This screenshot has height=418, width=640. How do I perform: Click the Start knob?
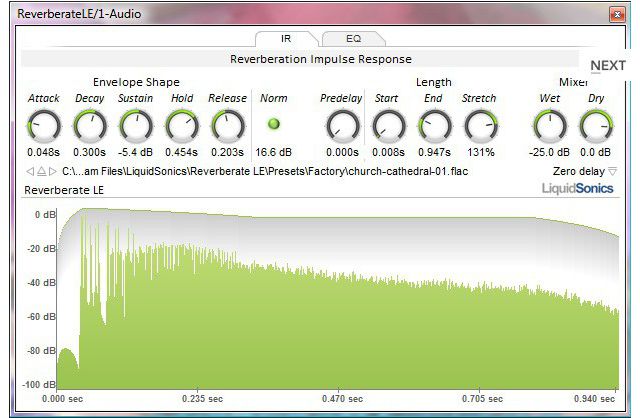click(x=389, y=126)
